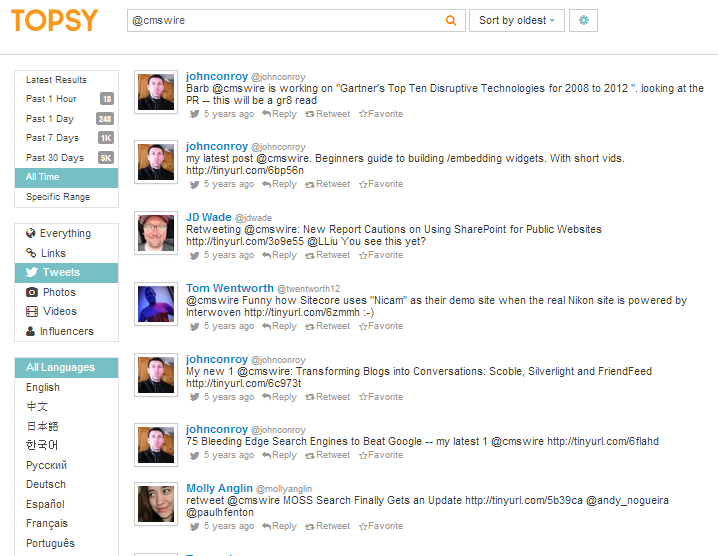The width and height of the screenshot is (718, 556).
Task: Switch to Past 30 Days results
Action: 55,158
